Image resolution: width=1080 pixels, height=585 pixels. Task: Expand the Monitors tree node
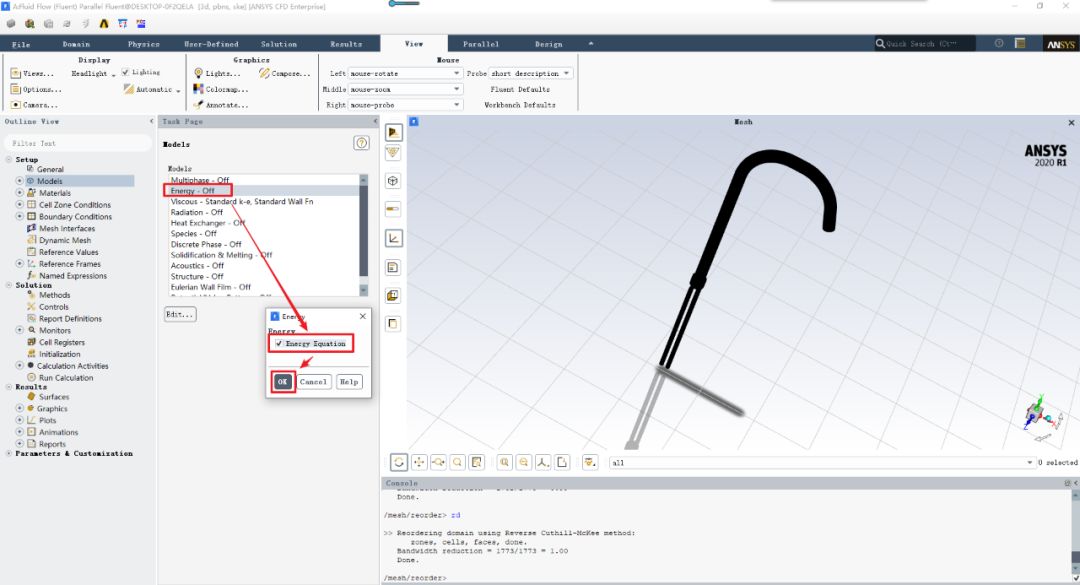point(19,330)
